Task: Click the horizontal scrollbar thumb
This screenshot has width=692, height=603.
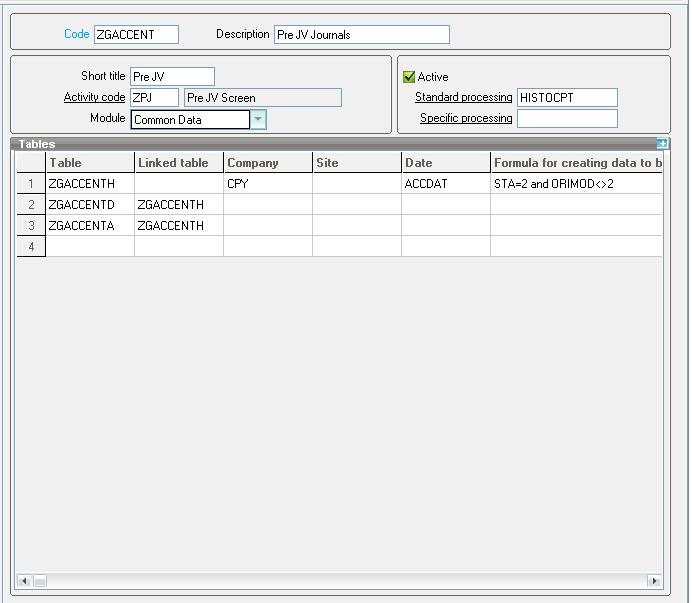Action: (40, 580)
